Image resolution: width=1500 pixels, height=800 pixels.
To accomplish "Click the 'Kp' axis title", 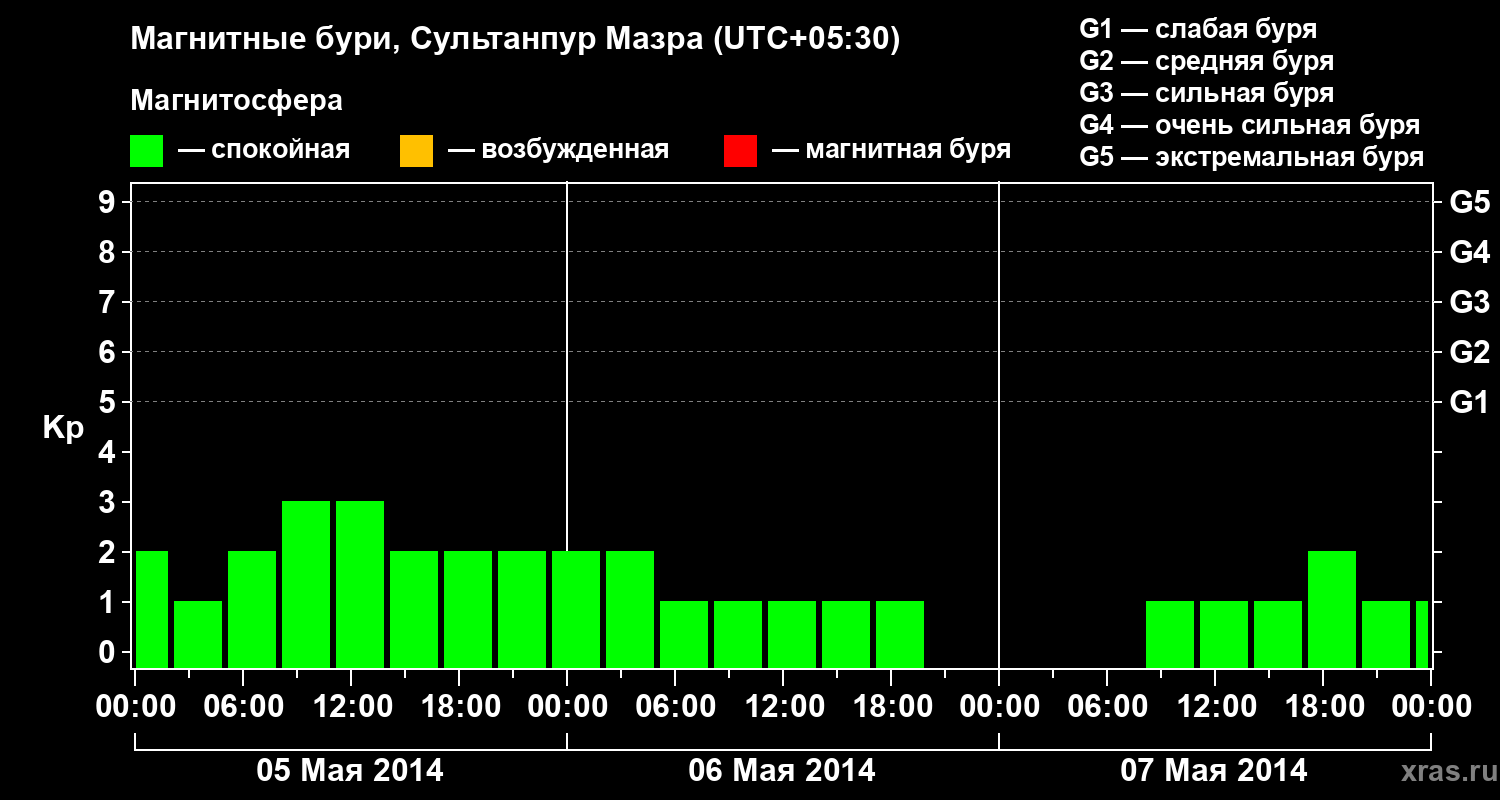I will click(x=63, y=428).
